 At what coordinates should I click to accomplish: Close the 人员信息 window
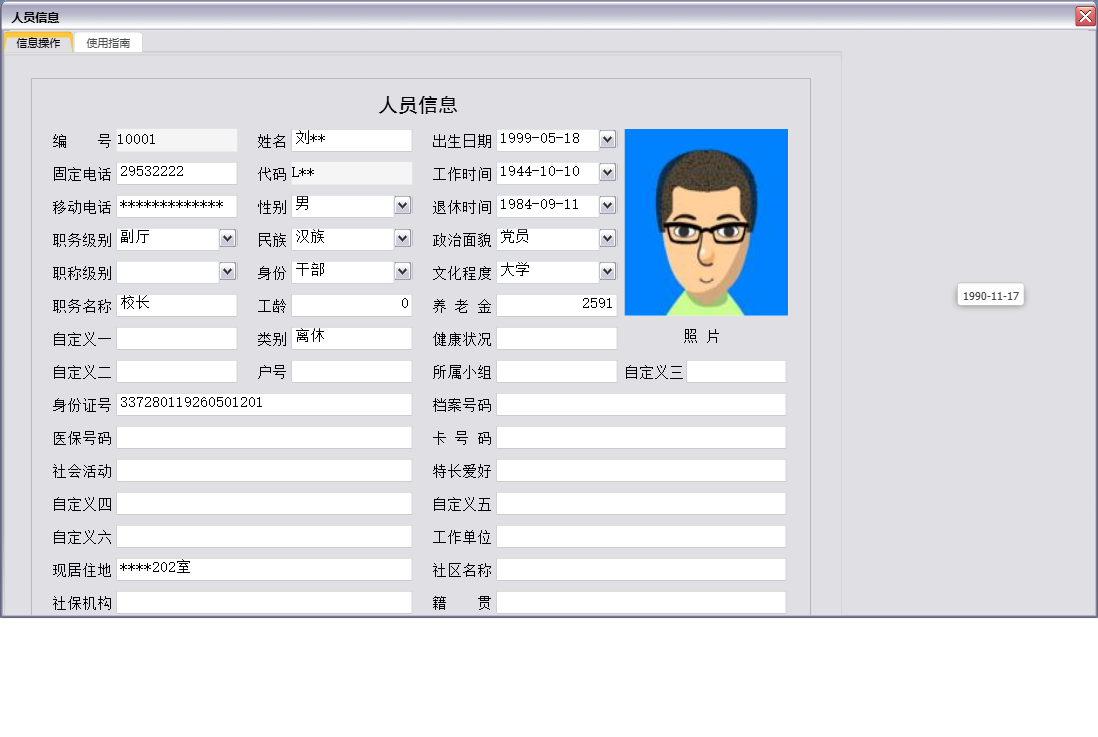(x=1087, y=15)
